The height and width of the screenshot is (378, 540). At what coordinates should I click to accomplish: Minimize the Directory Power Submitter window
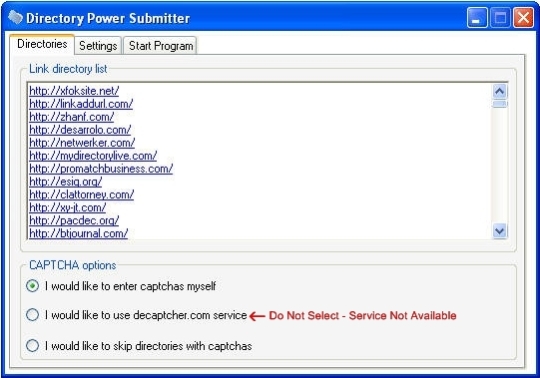[477, 17]
